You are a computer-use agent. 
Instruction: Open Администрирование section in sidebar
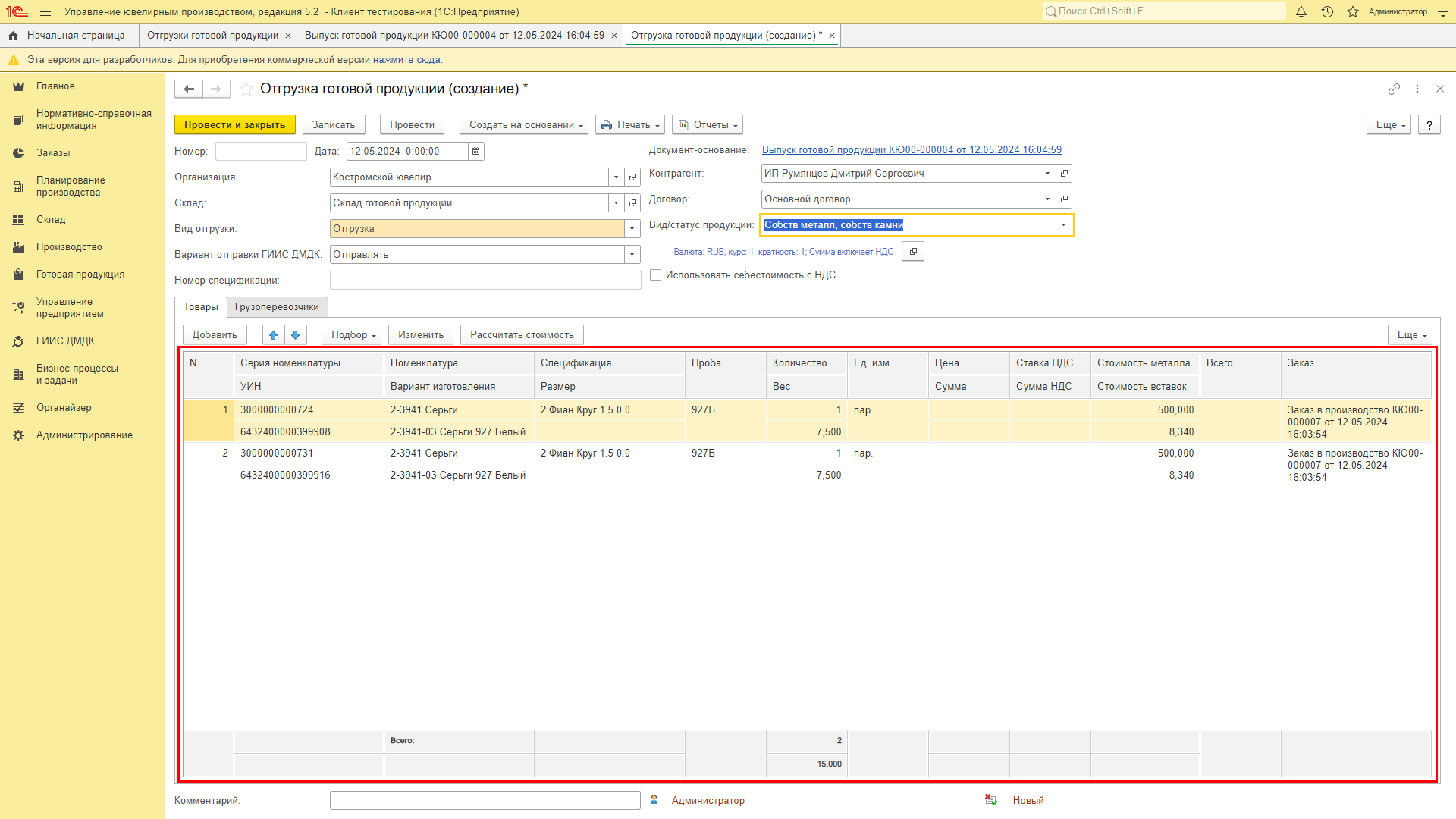[84, 435]
